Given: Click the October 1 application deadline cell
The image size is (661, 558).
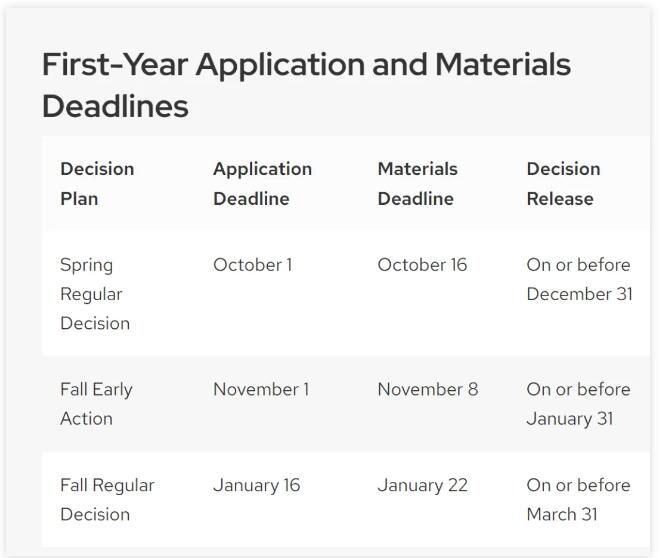Looking at the screenshot, I should [253, 265].
